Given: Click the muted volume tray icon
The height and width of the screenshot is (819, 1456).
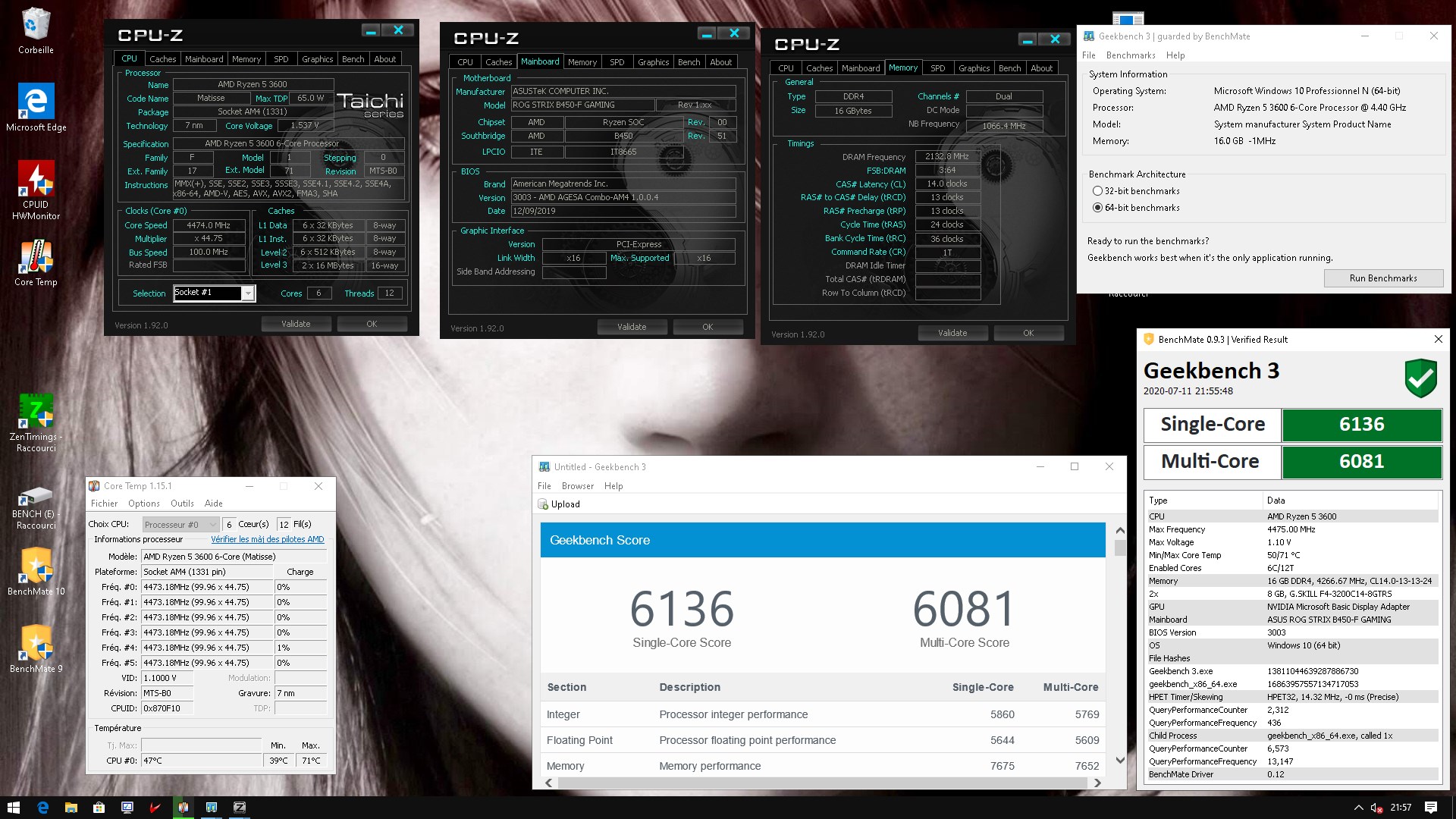Looking at the screenshot, I should tap(1376, 808).
